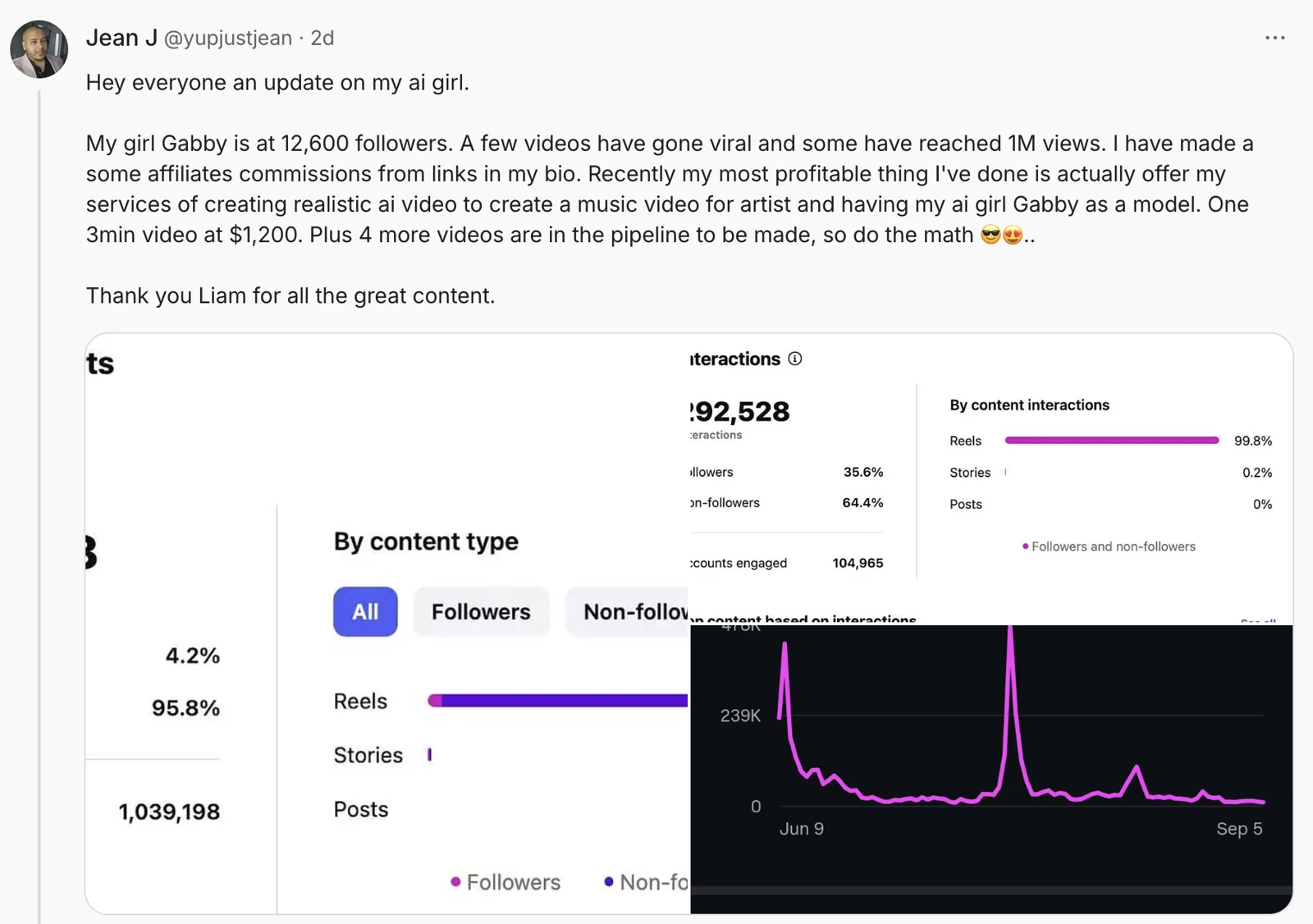Open Jean J's profile avatar
The image size is (1313, 924).
(39, 49)
